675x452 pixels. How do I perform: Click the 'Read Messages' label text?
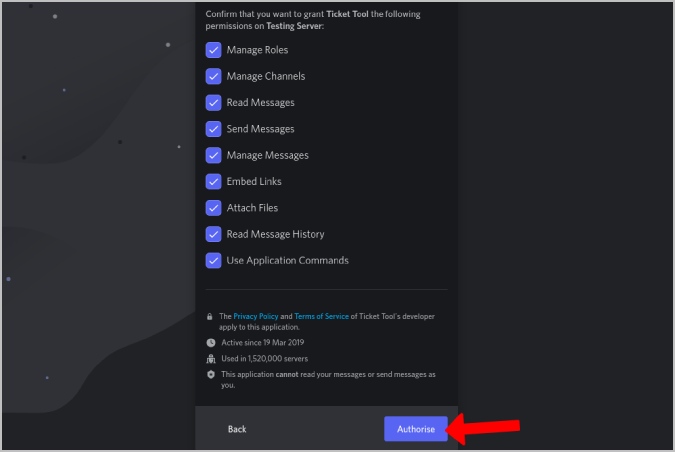pos(260,102)
